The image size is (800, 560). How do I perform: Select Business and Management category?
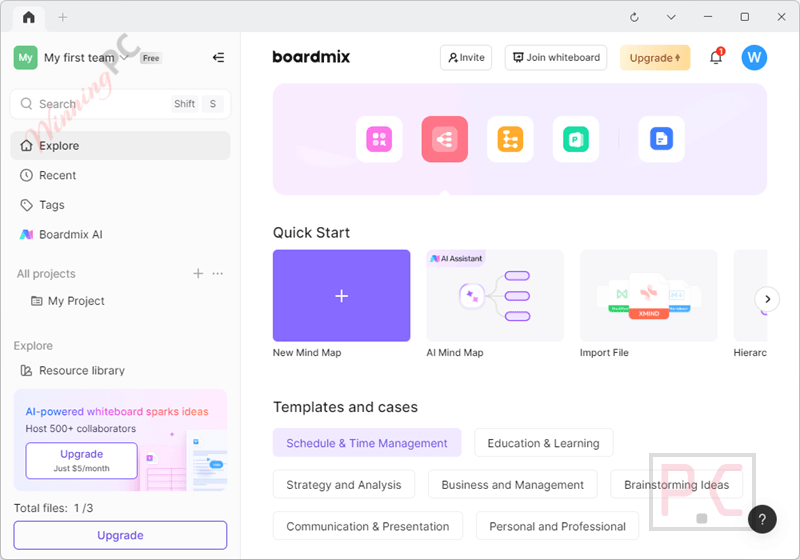[x=512, y=485]
